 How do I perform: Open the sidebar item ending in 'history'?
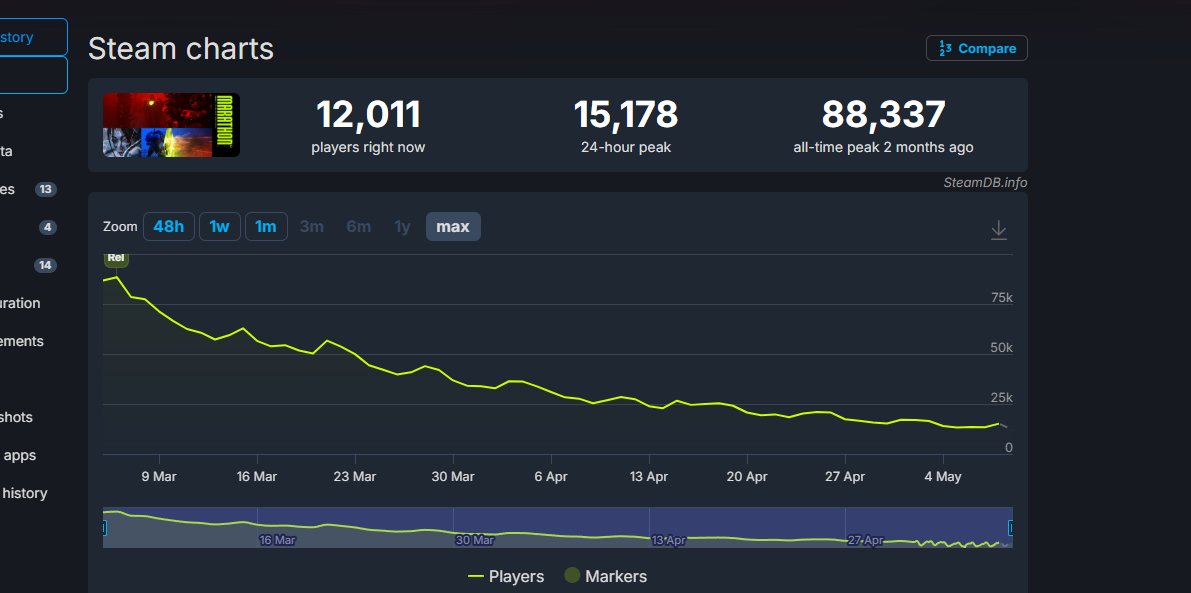(24, 493)
